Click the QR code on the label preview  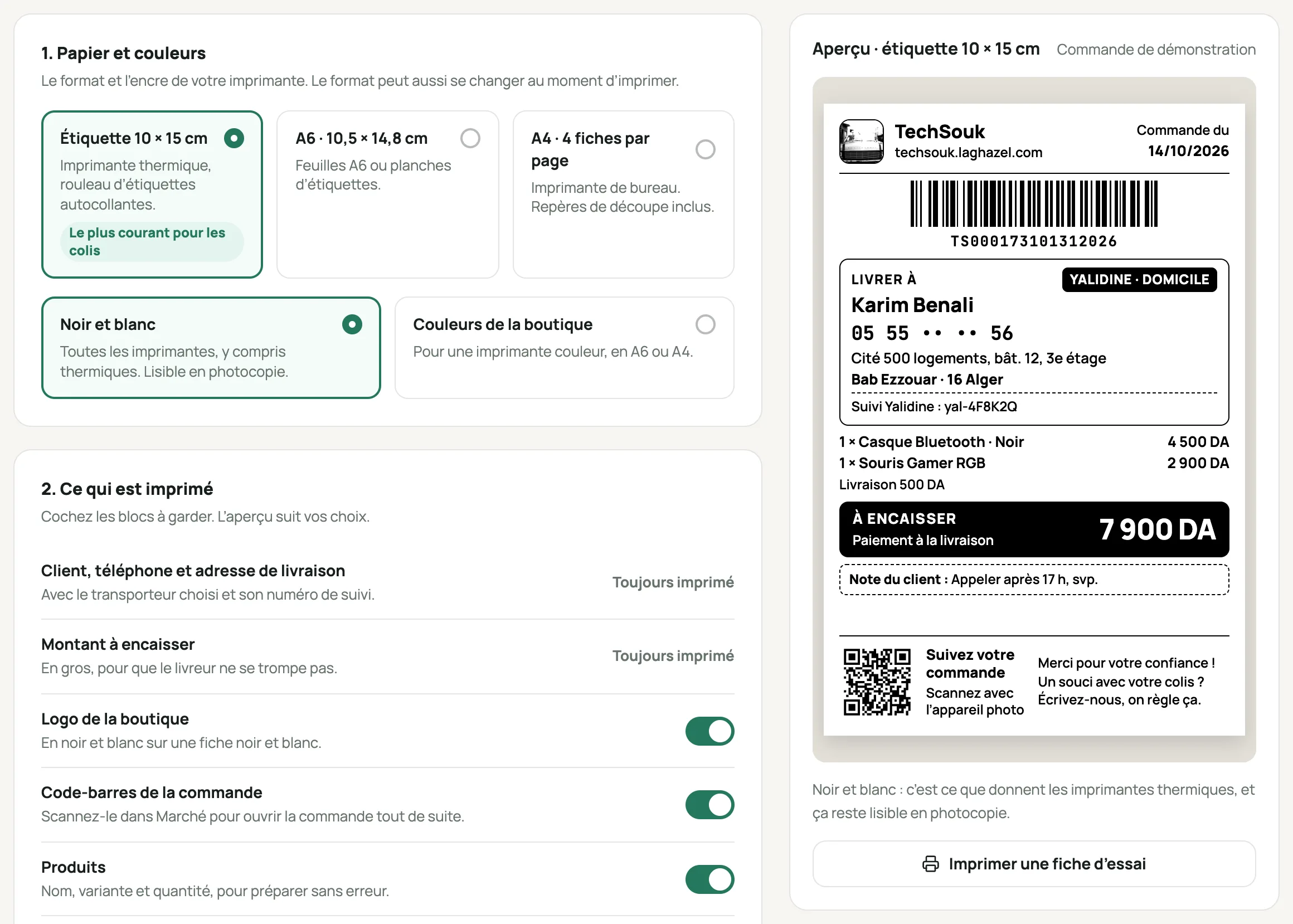[x=877, y=682]
